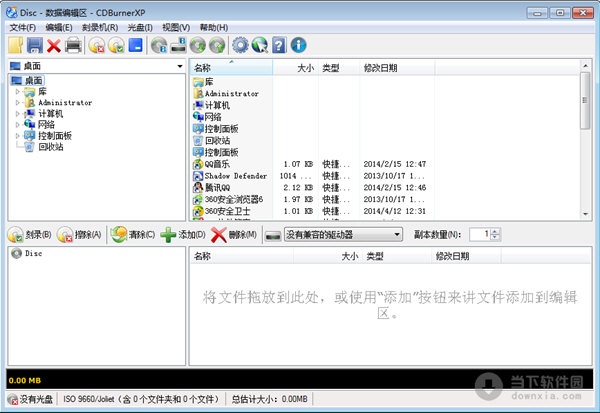The height and width of the screenshot is (413, 600).
Task: Click the red X icon in top toolbar
Action: click(54, 46)
